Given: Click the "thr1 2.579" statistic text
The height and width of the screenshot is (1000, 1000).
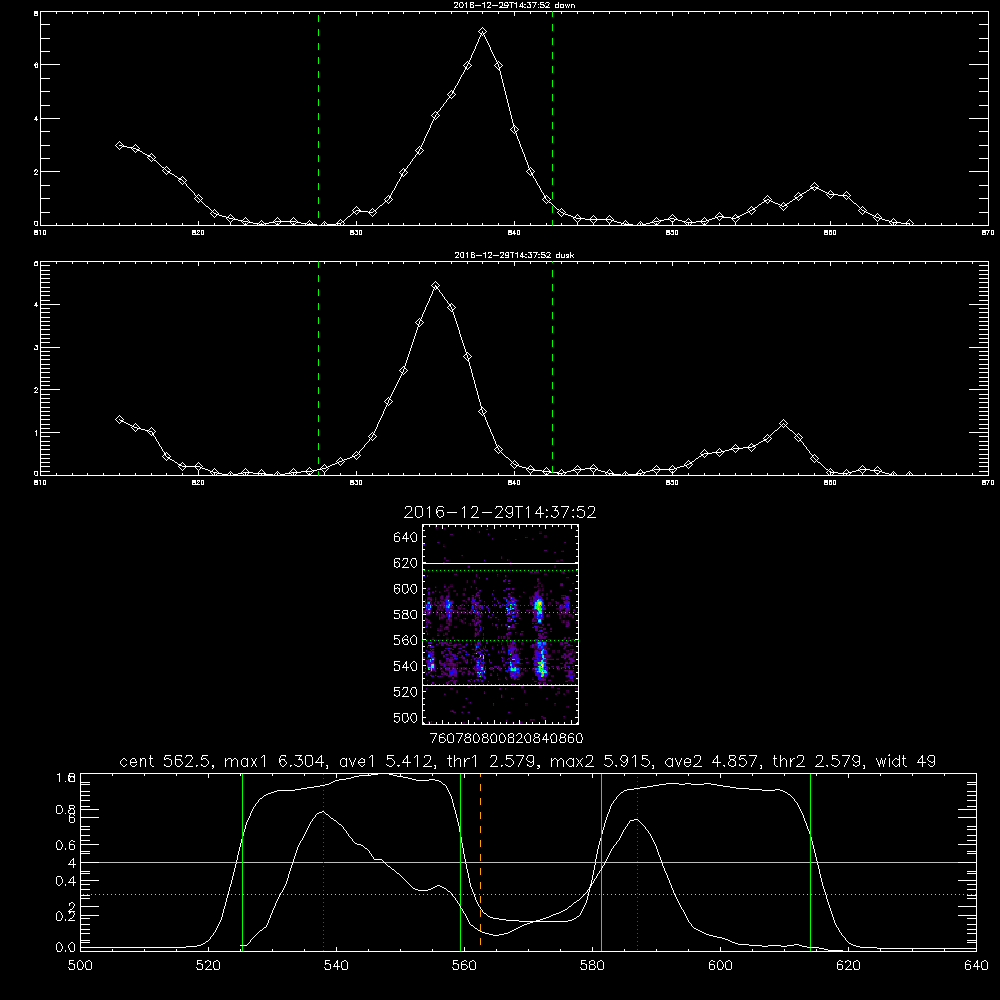Looking at the screenshot, I should [x=489, y=761].
